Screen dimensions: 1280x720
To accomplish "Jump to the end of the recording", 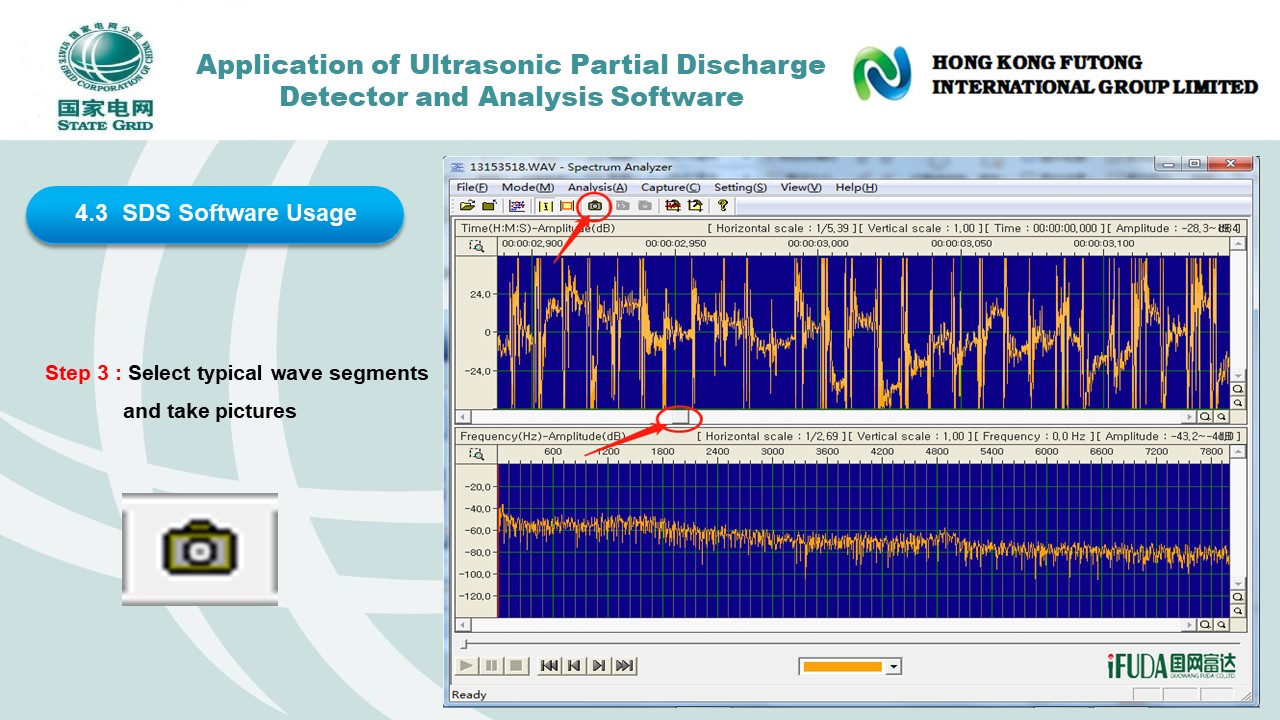I will (624, 665).
